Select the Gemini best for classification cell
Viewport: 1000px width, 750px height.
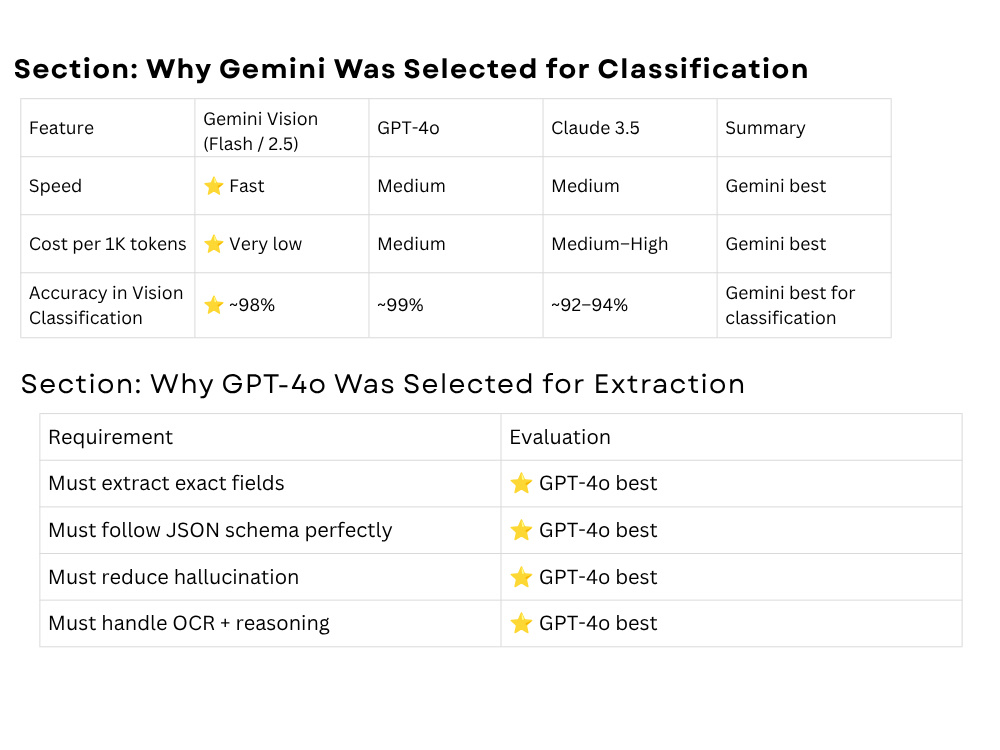(x=804, y=305)
